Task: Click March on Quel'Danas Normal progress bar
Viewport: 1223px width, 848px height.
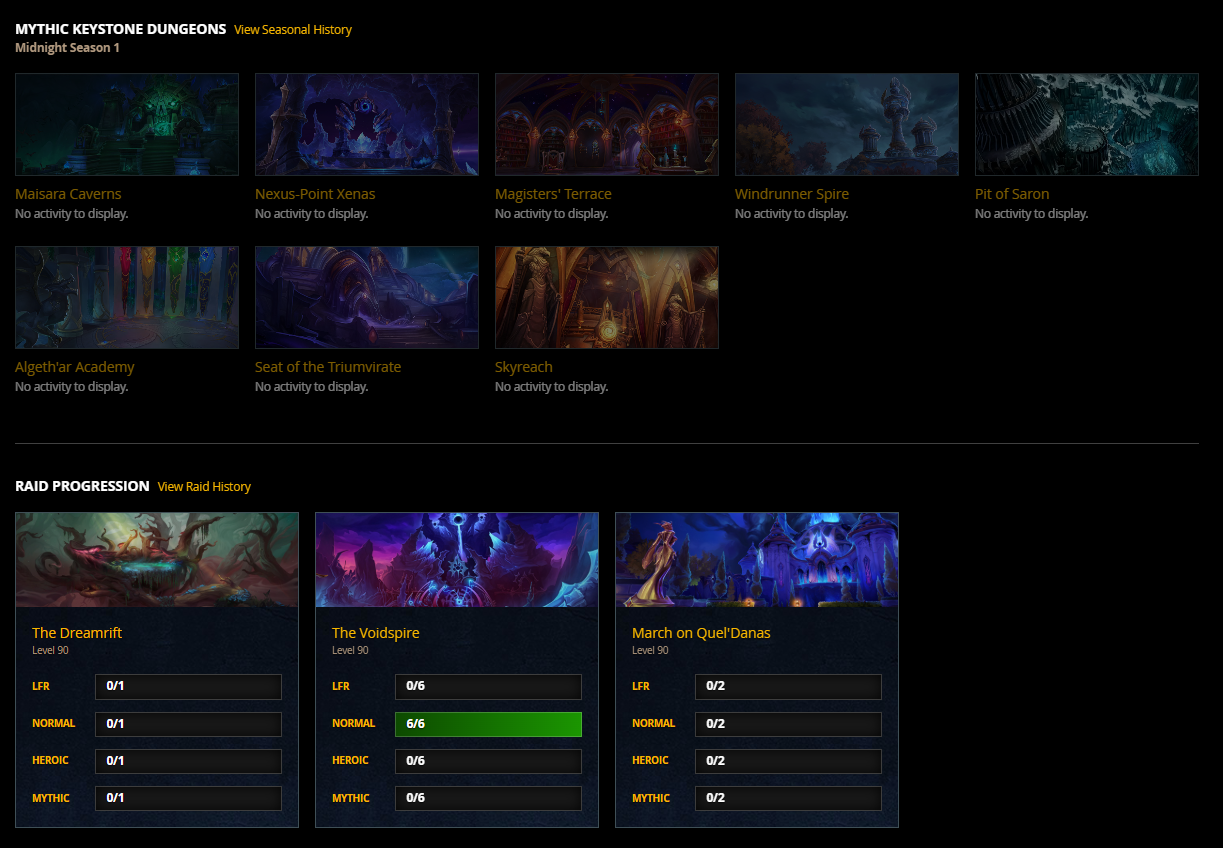Action: pyautogui.click(x=788, y=724)
